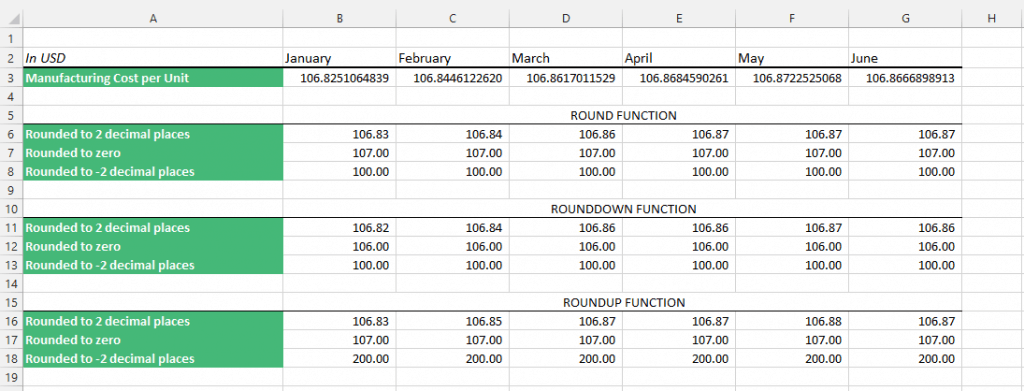The height and width of the screenshot is (391, 1024).
Task: Select row 10 header
Action: 11,209
